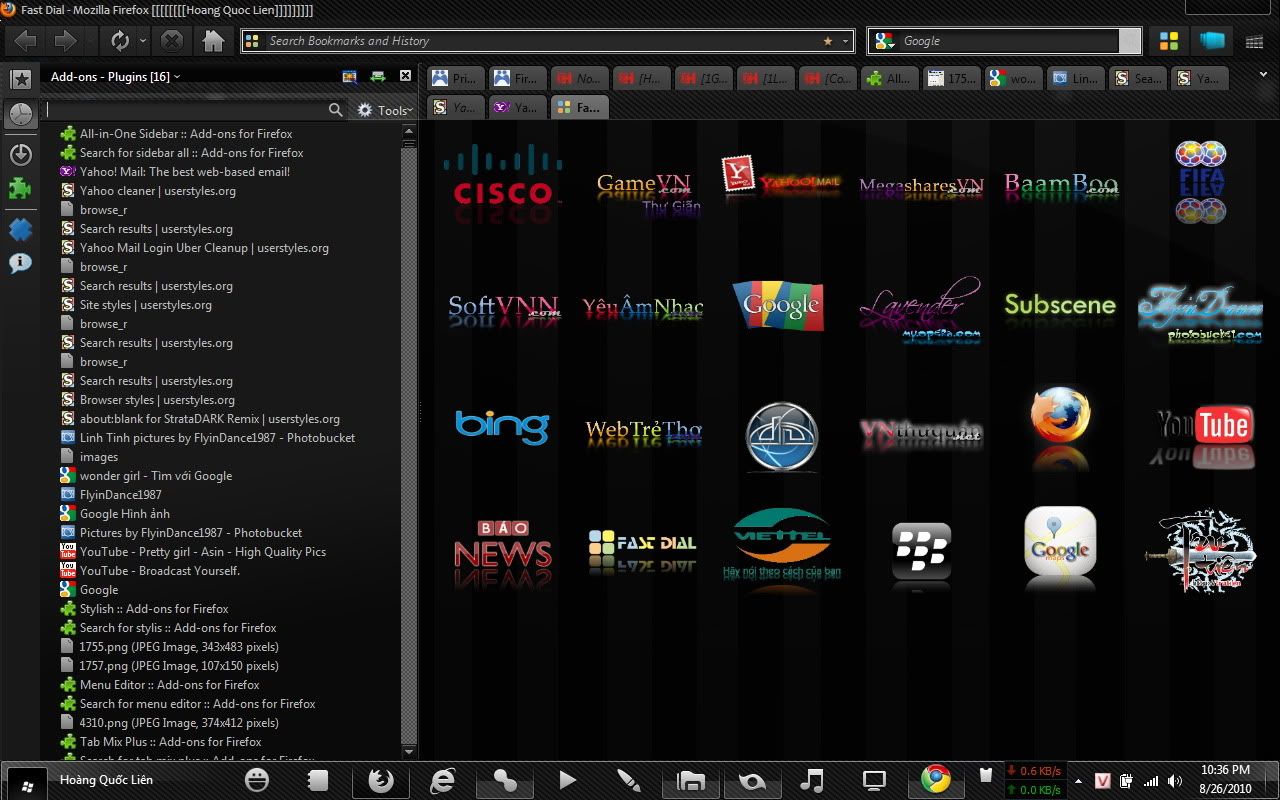Image resolution: width=1280 pixels, height=800 pixels.
Task: Open the Bookmarks star sidebar panel
Action: 20,79
